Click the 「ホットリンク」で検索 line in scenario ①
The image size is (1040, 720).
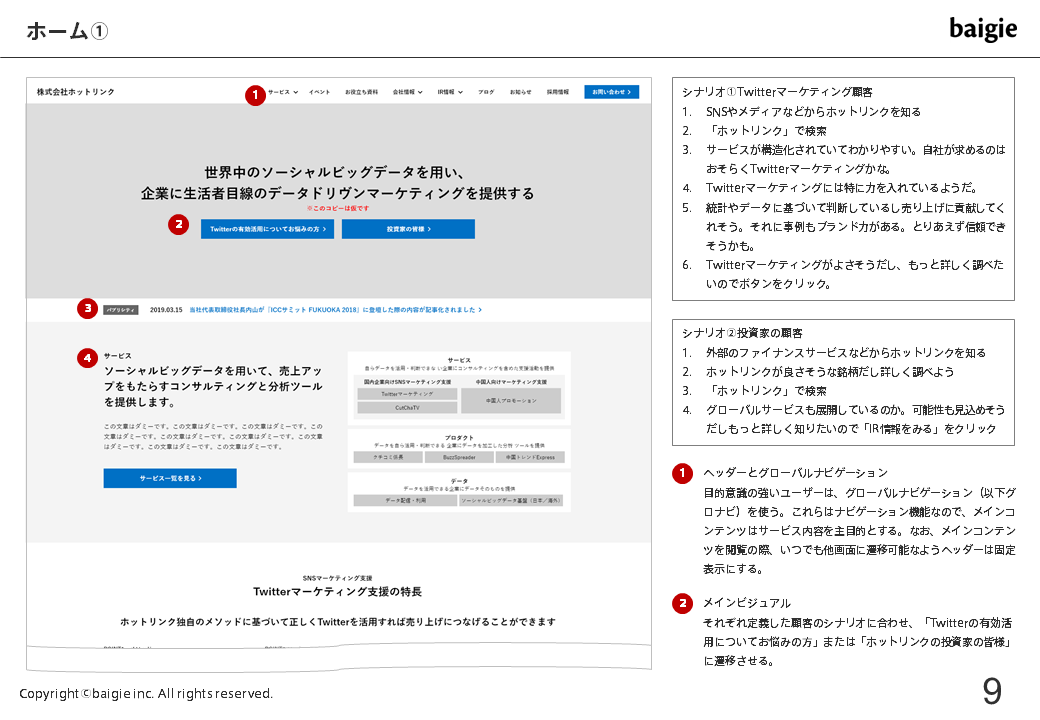(766, 131)
